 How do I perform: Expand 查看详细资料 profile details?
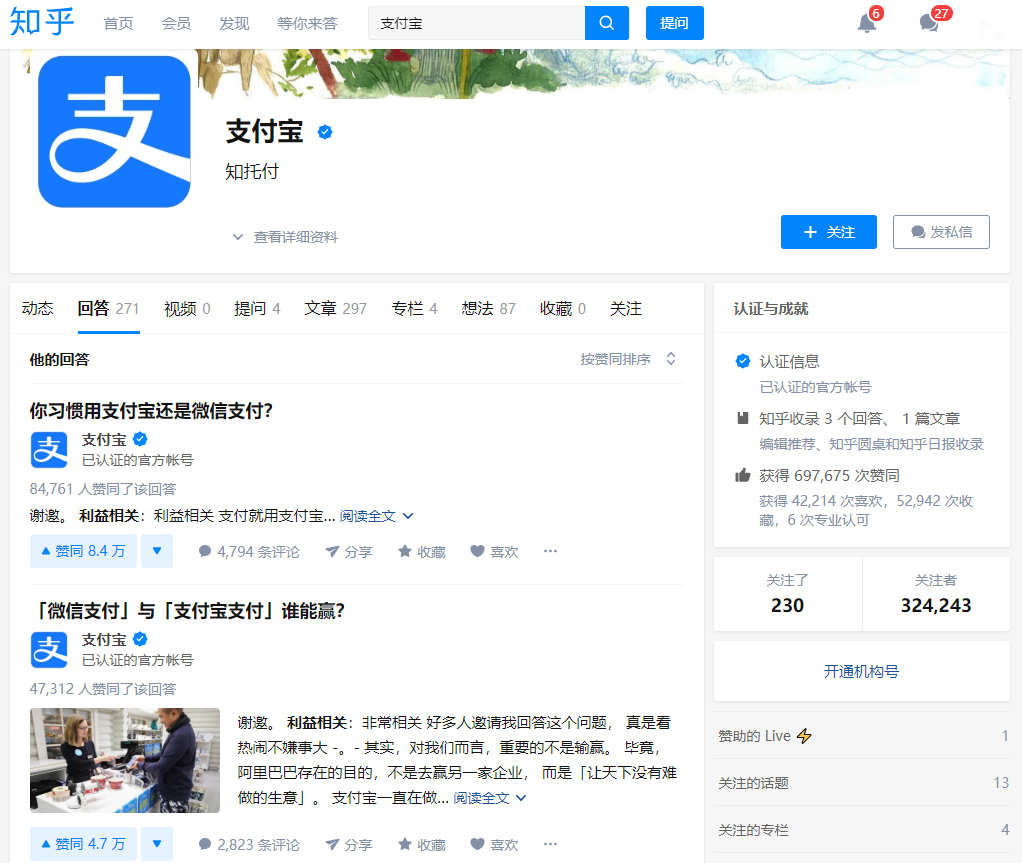[x=285, y=237]
